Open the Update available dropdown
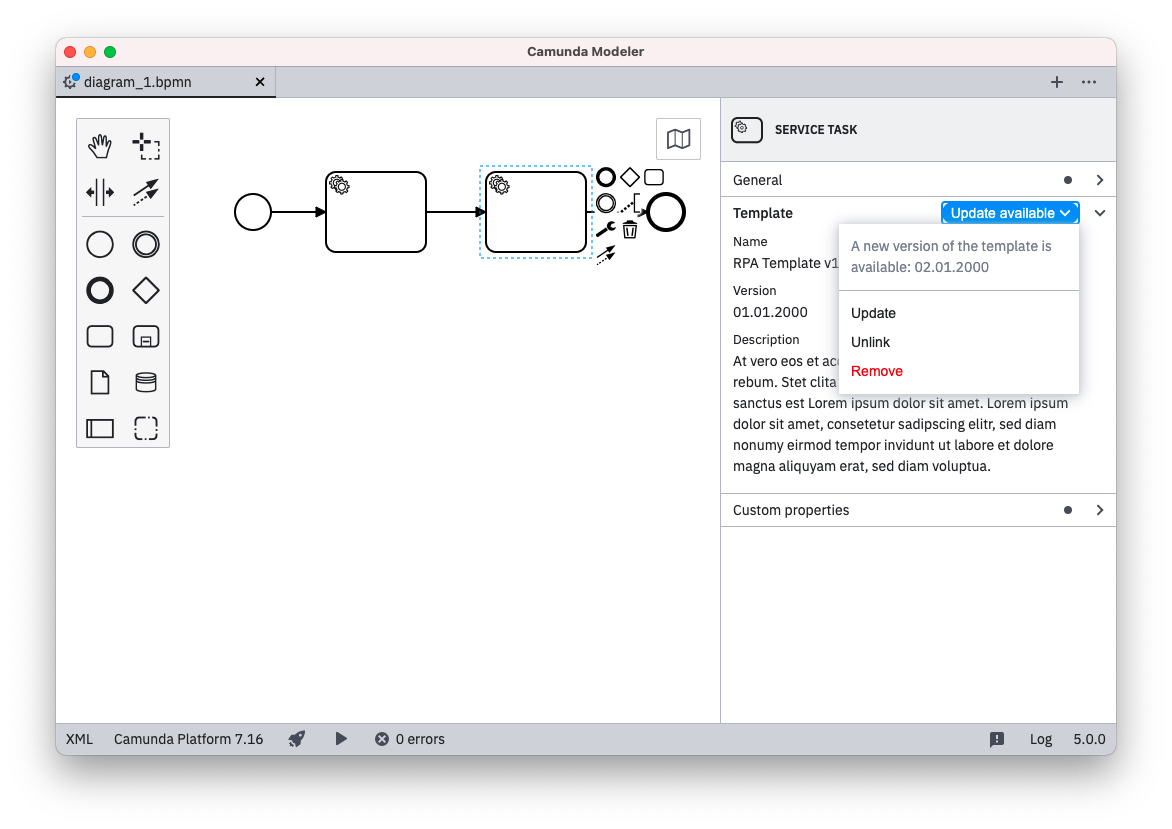The image size is (1172, 829). pos(1010,213)
